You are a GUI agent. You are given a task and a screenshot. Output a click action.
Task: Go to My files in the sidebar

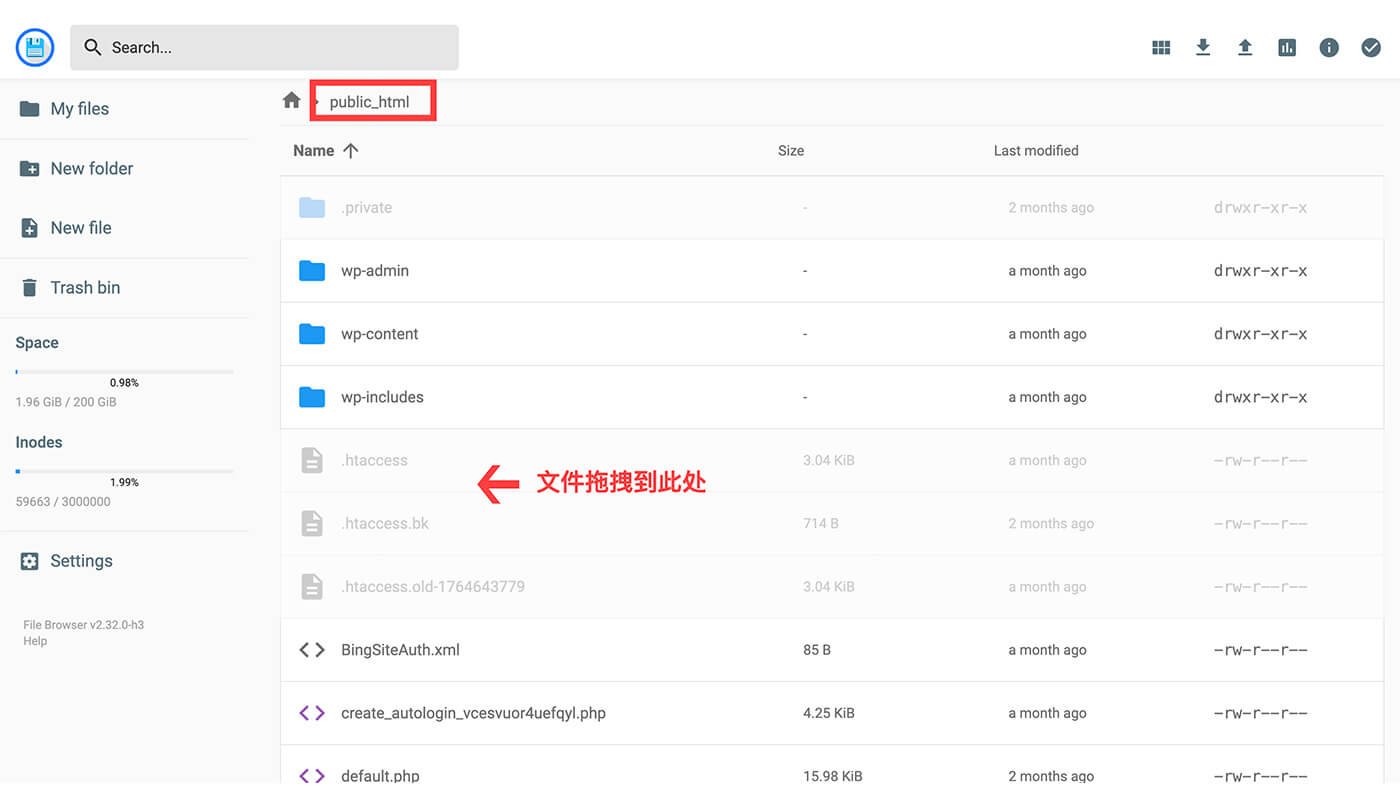click(80, 108)
